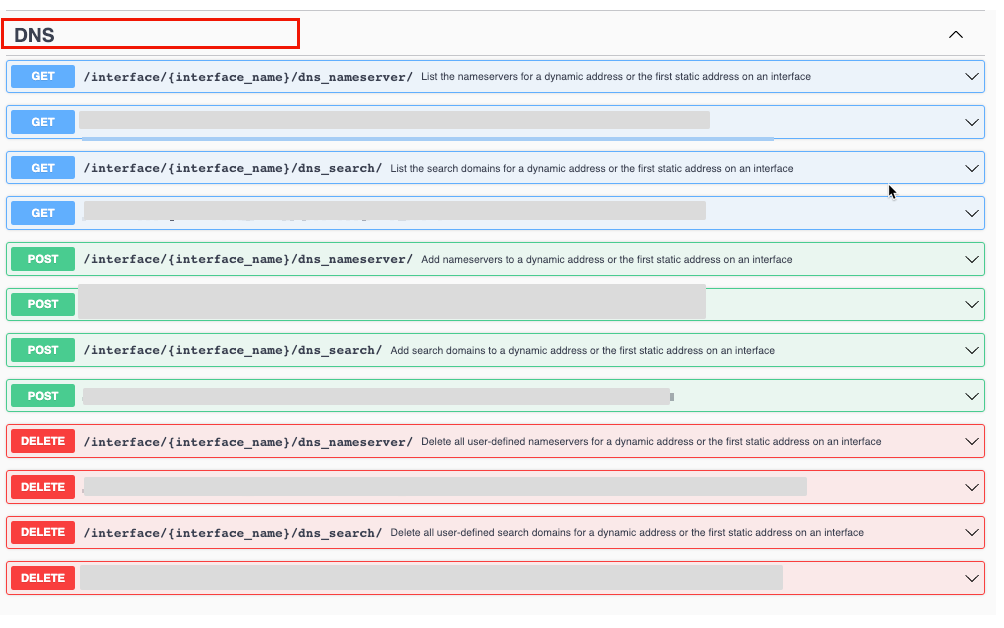
Task: Expand the DELETE dns_search endpoint chevron
Action: tap(971, 533)
